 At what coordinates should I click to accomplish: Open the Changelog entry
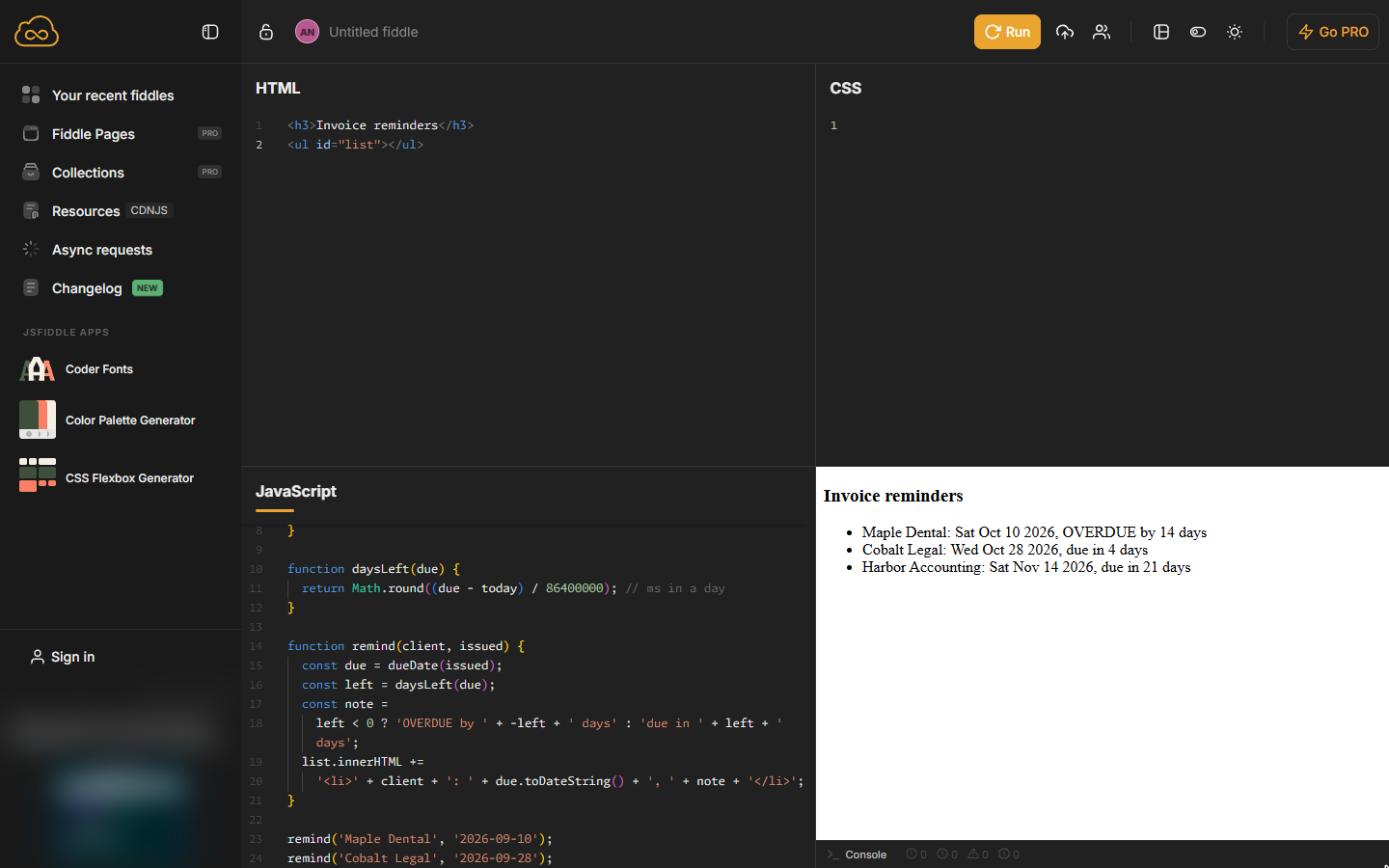click(x=92, y=288)
